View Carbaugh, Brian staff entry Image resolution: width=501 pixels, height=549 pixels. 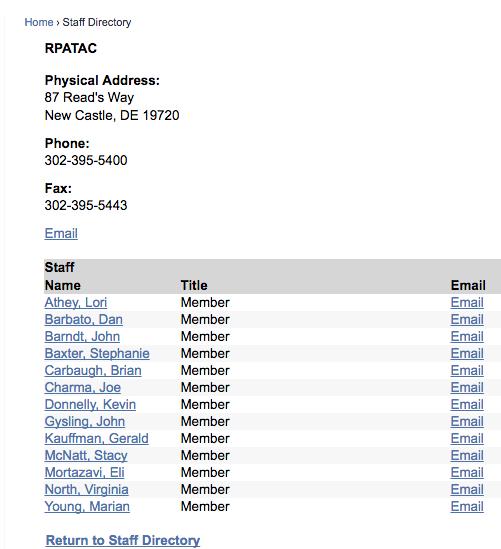tap(93, 370)
